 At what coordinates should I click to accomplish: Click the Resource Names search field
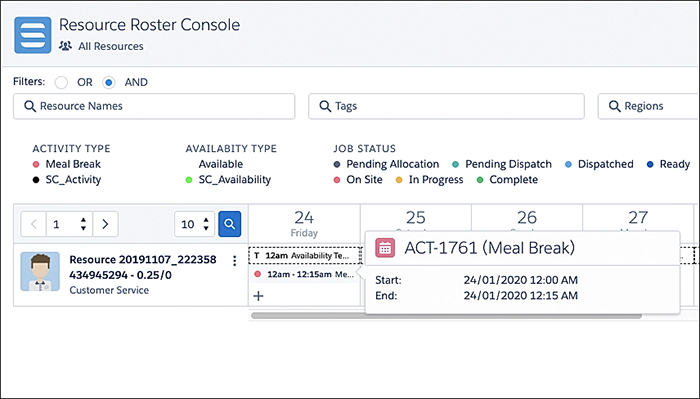[x=154, y=106]
